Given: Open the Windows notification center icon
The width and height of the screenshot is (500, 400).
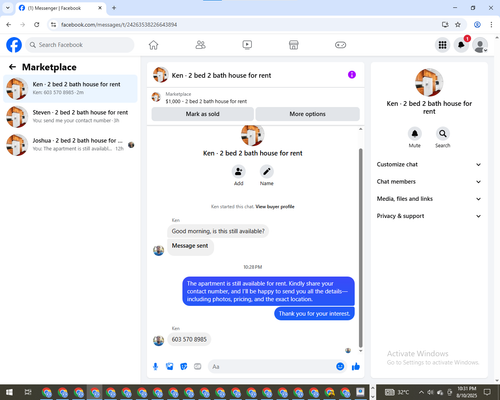Looking at the screenshot, I should pyautogui.click(x=487, y=392).
